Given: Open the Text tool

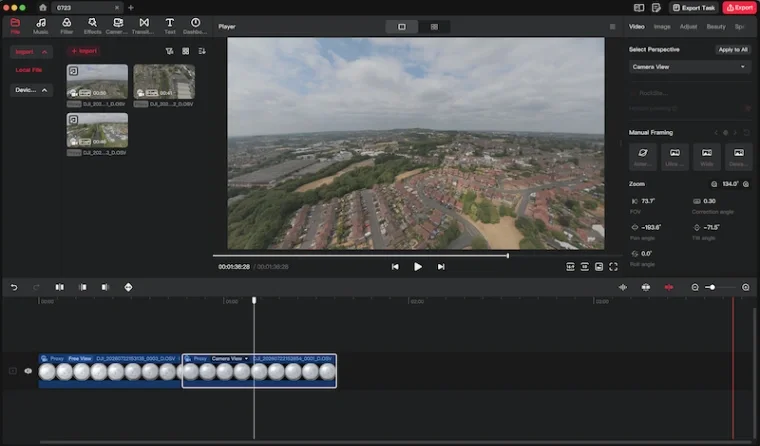Looking at the screenshot, I should click(170, 26).
